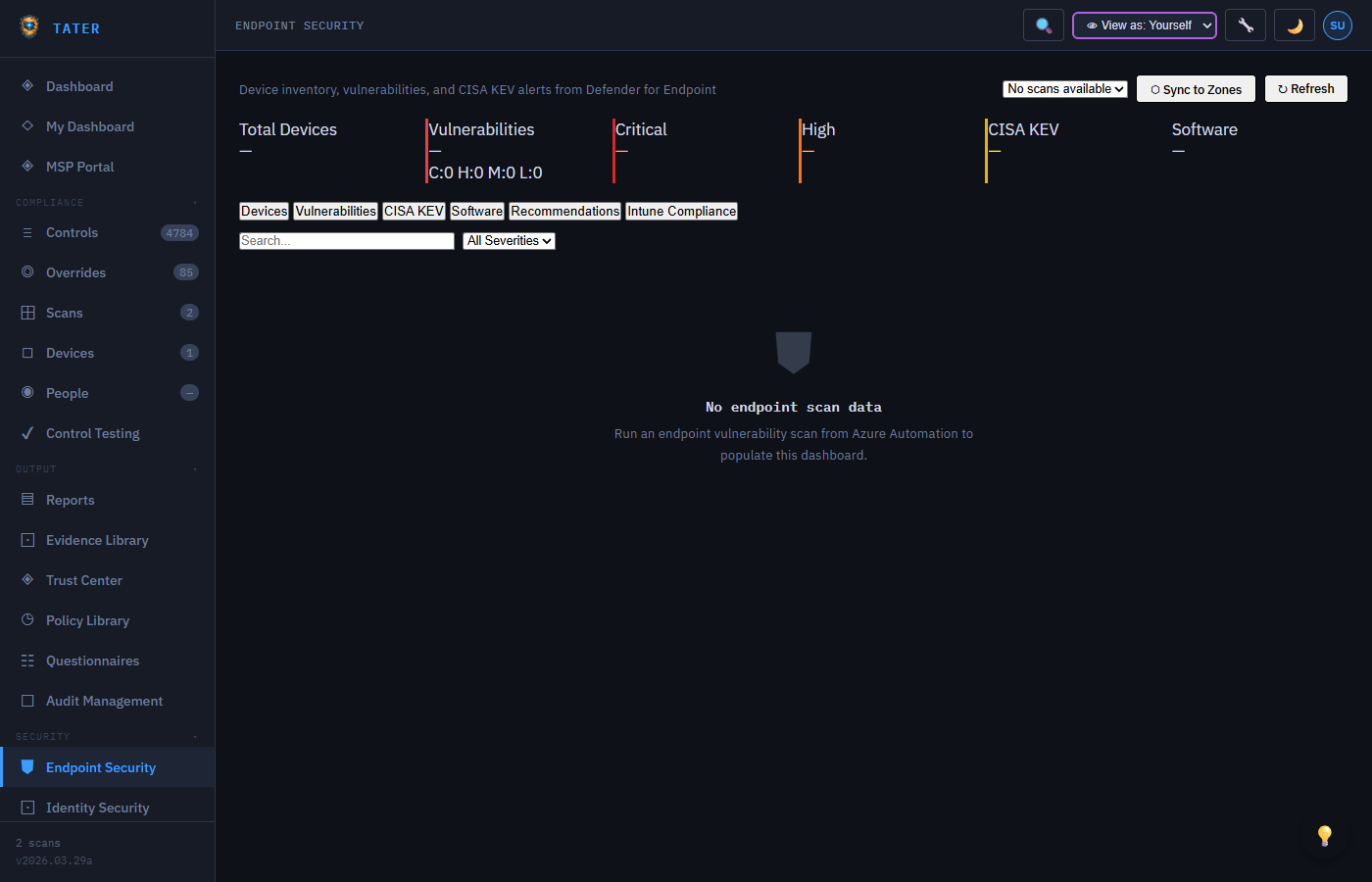Click the empty-state shield icon
This screenshot has height=882, width=1372.
pos(794,353)
